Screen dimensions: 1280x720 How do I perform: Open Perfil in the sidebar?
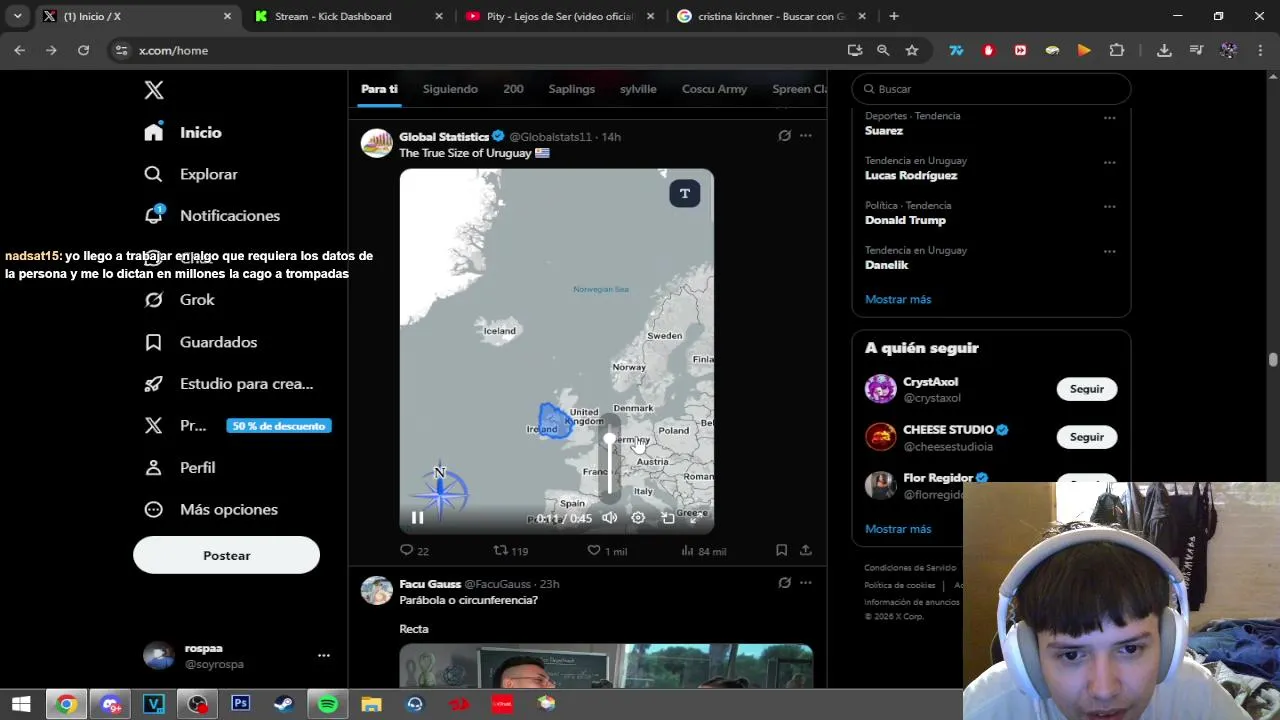[x=180, y=468]
